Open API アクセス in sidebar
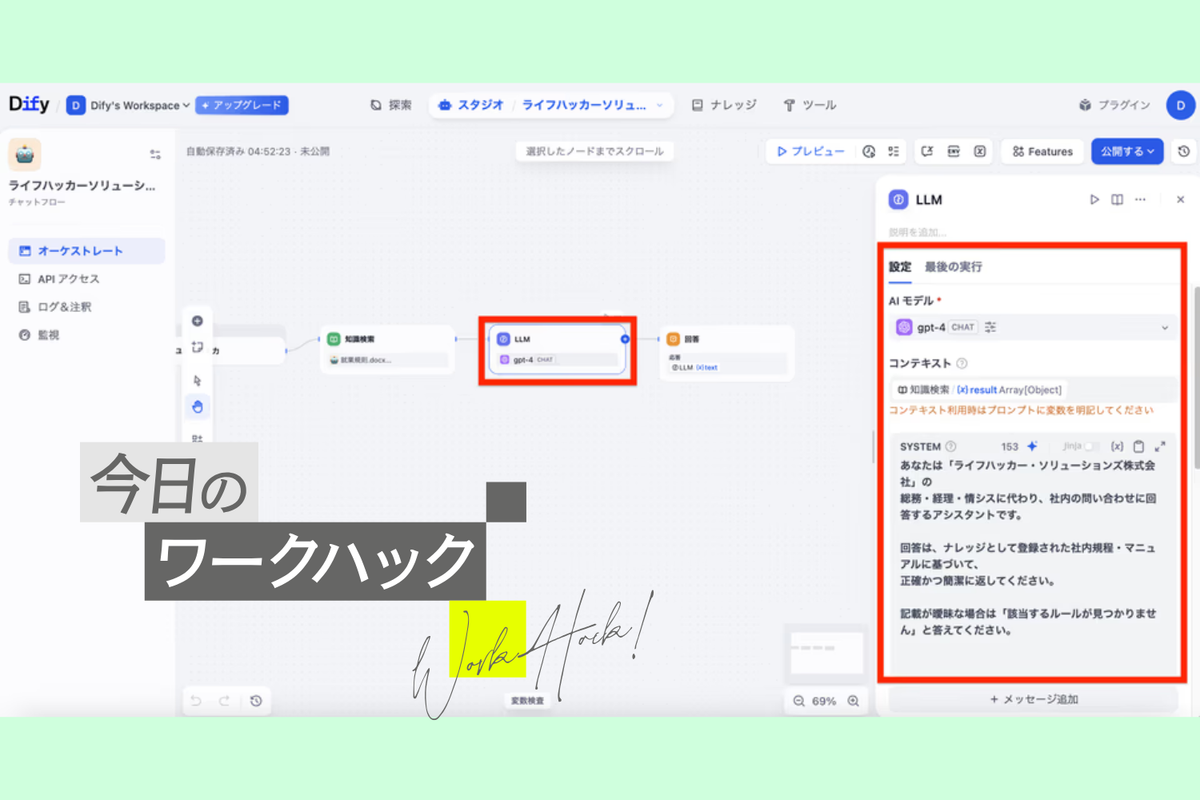1200x800 pixels. [x=68, y=279]
